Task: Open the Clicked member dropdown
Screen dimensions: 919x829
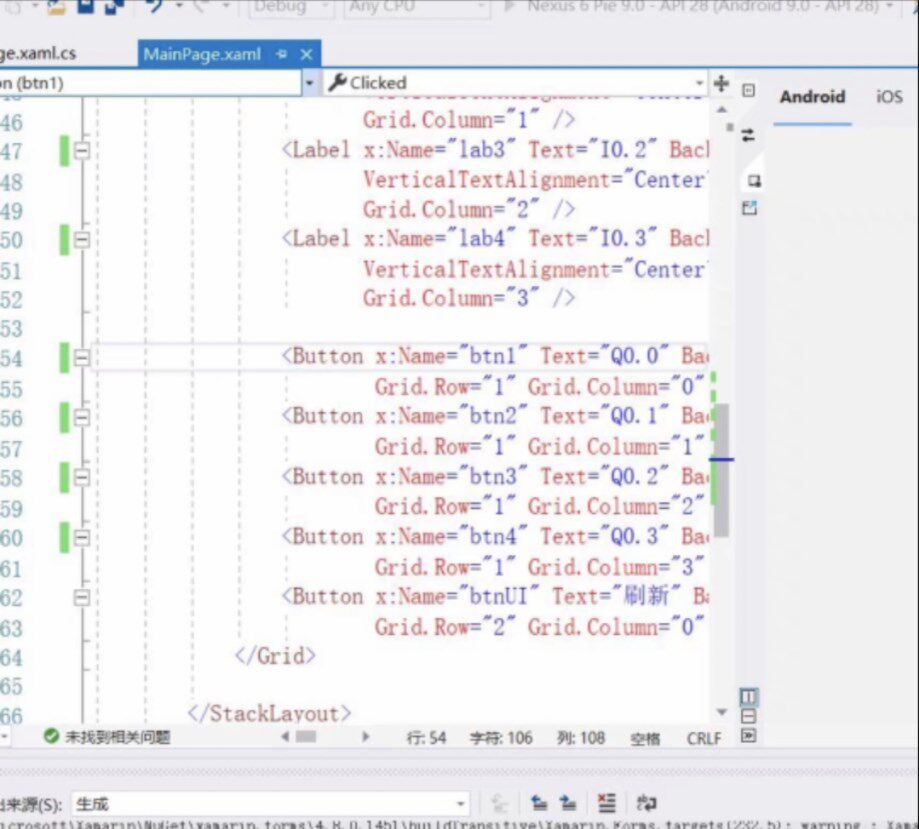Action: click(x=515, y=83)
